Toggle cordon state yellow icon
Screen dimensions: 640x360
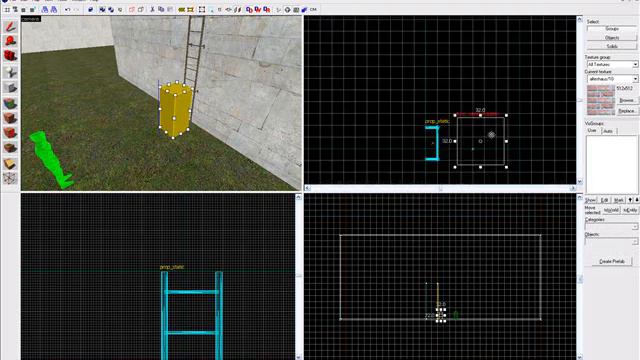(182, 9)
